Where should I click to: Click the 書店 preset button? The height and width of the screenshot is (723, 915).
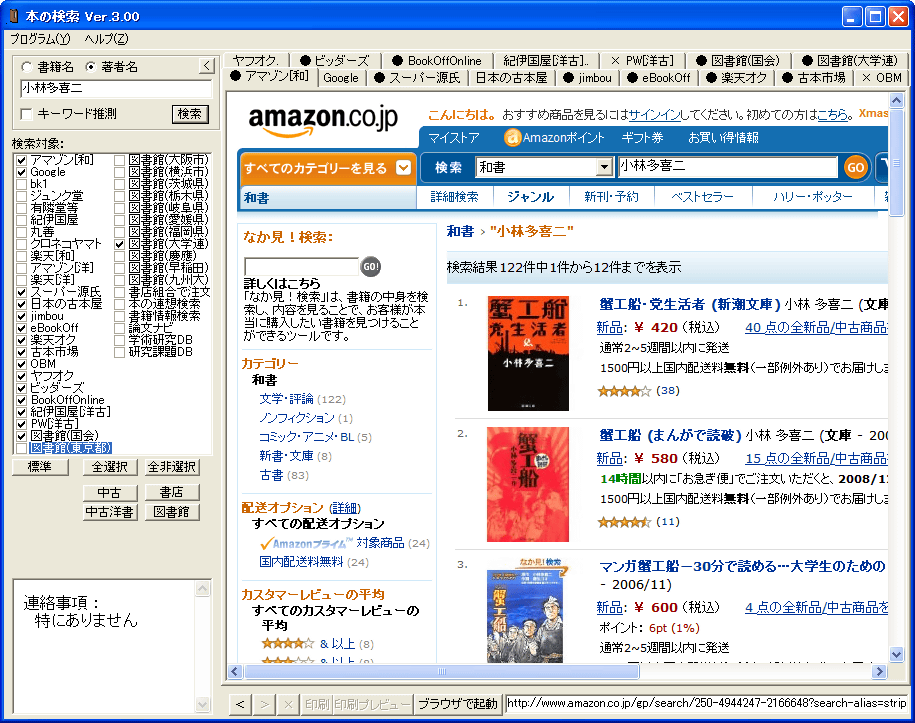click(x=171, y=493)
